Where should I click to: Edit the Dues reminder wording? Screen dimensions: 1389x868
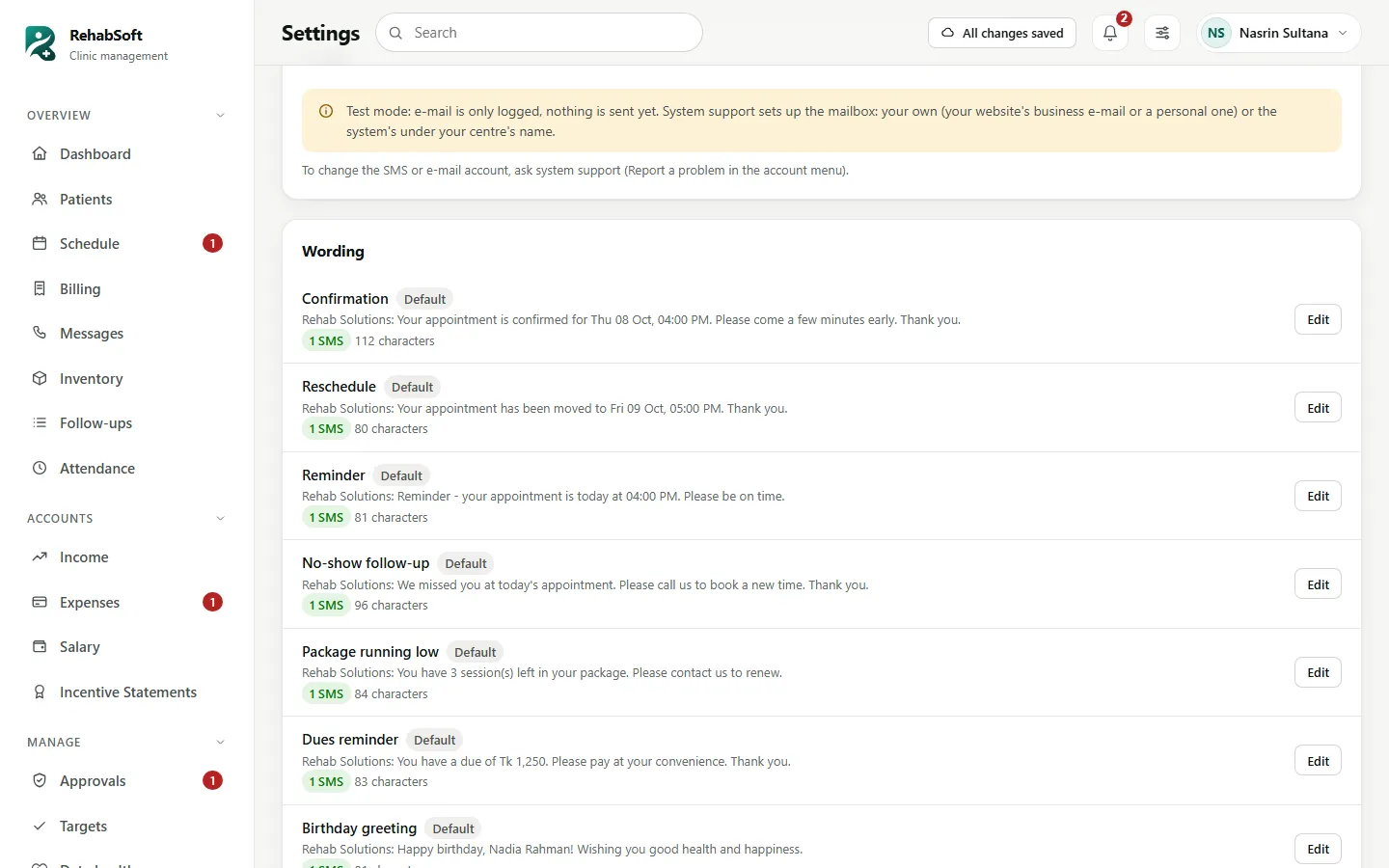pyautogui.click(x=1318, y=761)
